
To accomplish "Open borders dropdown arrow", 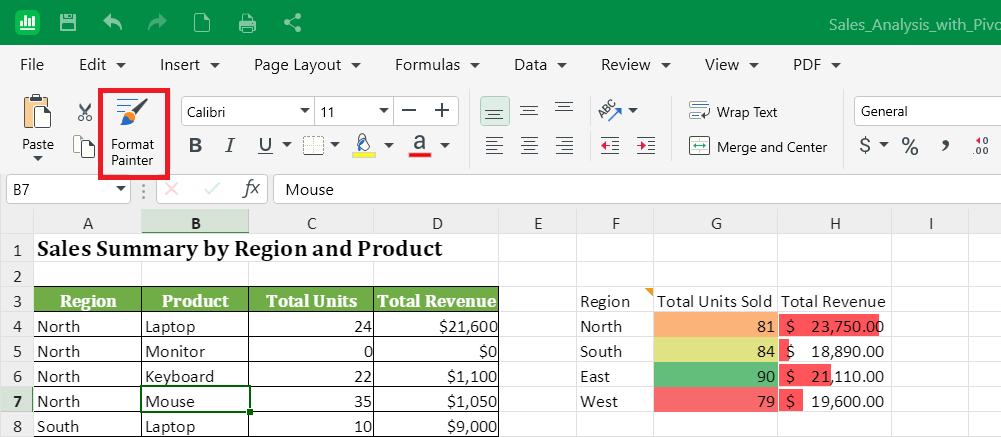I will pos(335,145).
